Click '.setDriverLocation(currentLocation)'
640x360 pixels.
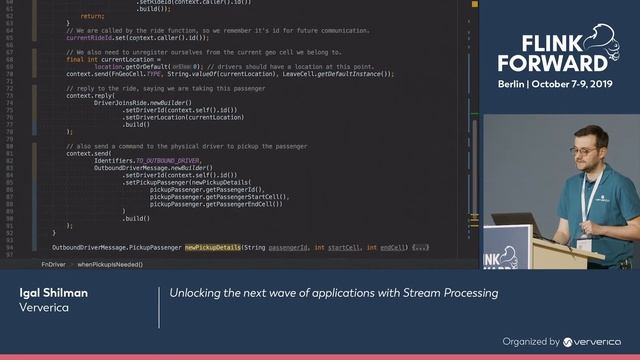click(x=183, y=118)
